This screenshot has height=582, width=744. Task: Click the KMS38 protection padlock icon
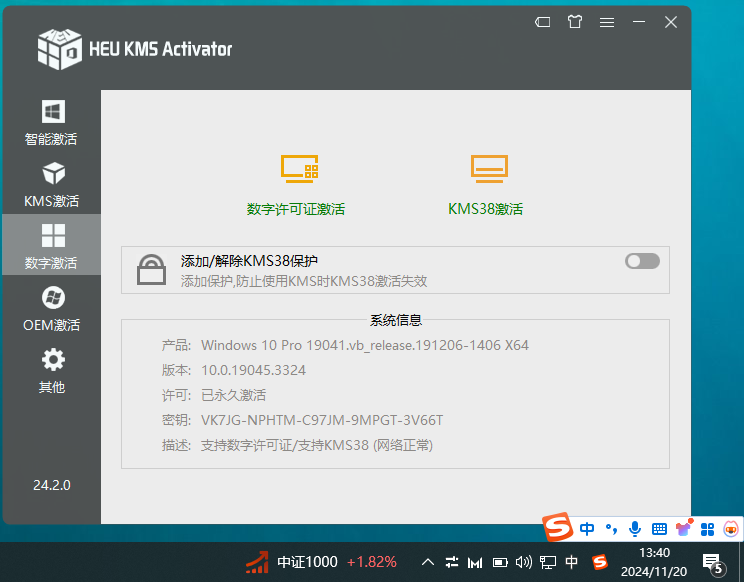coord(151,269)
